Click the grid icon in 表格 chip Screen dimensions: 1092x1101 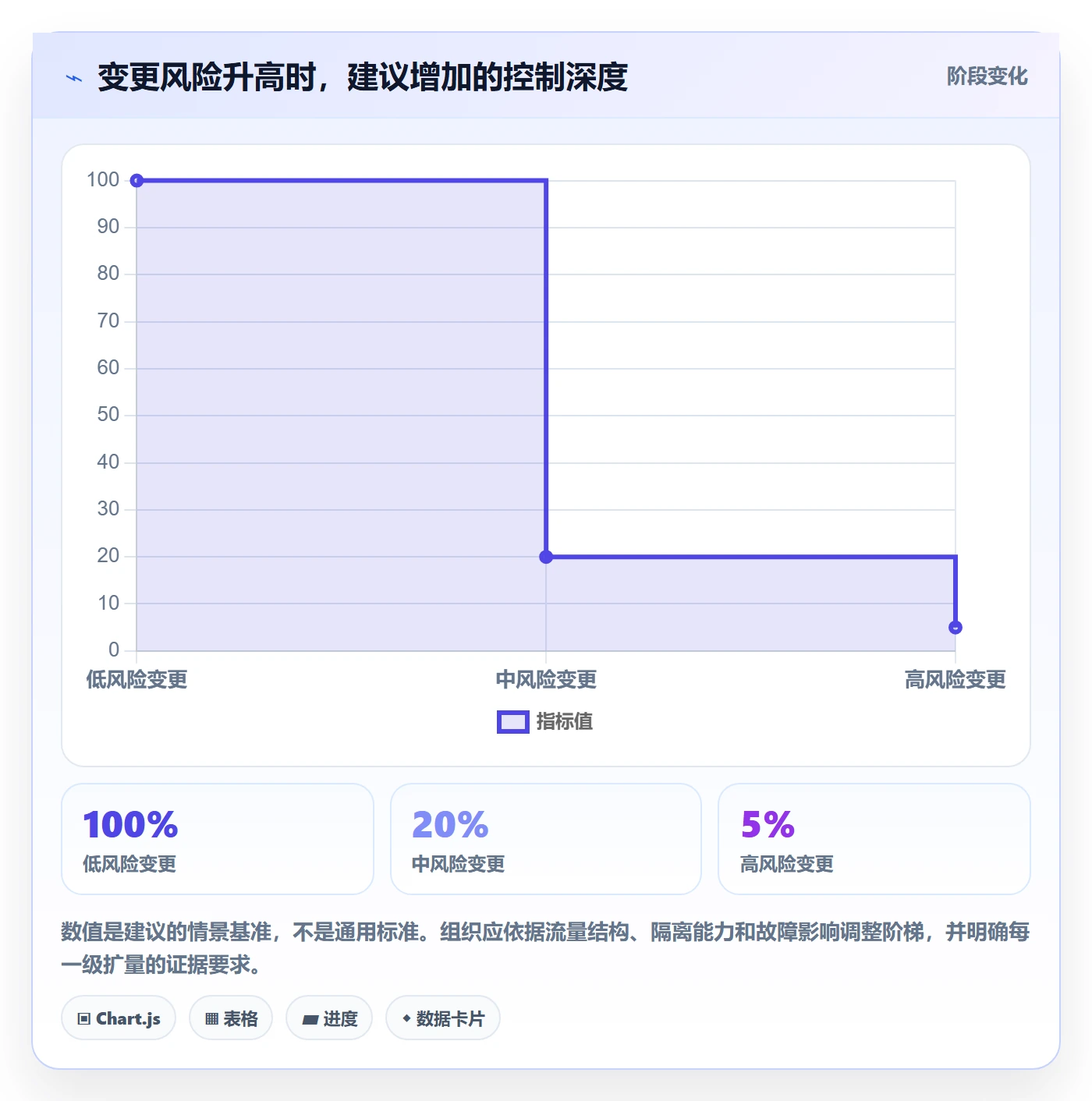[x=211, y=1019]
